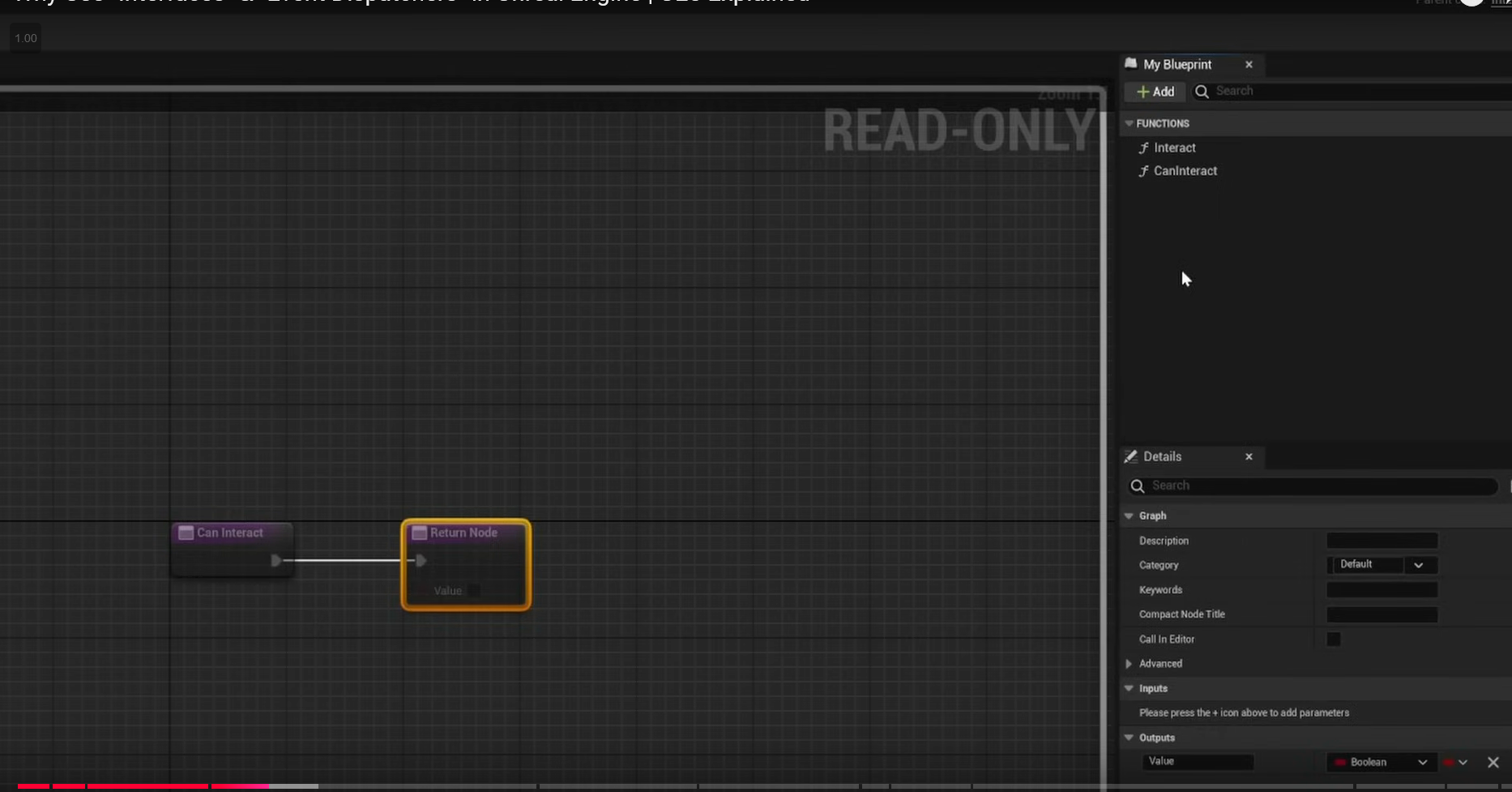
Task: Enable the Call In Editor checkbox
Action: [1333, 640]
